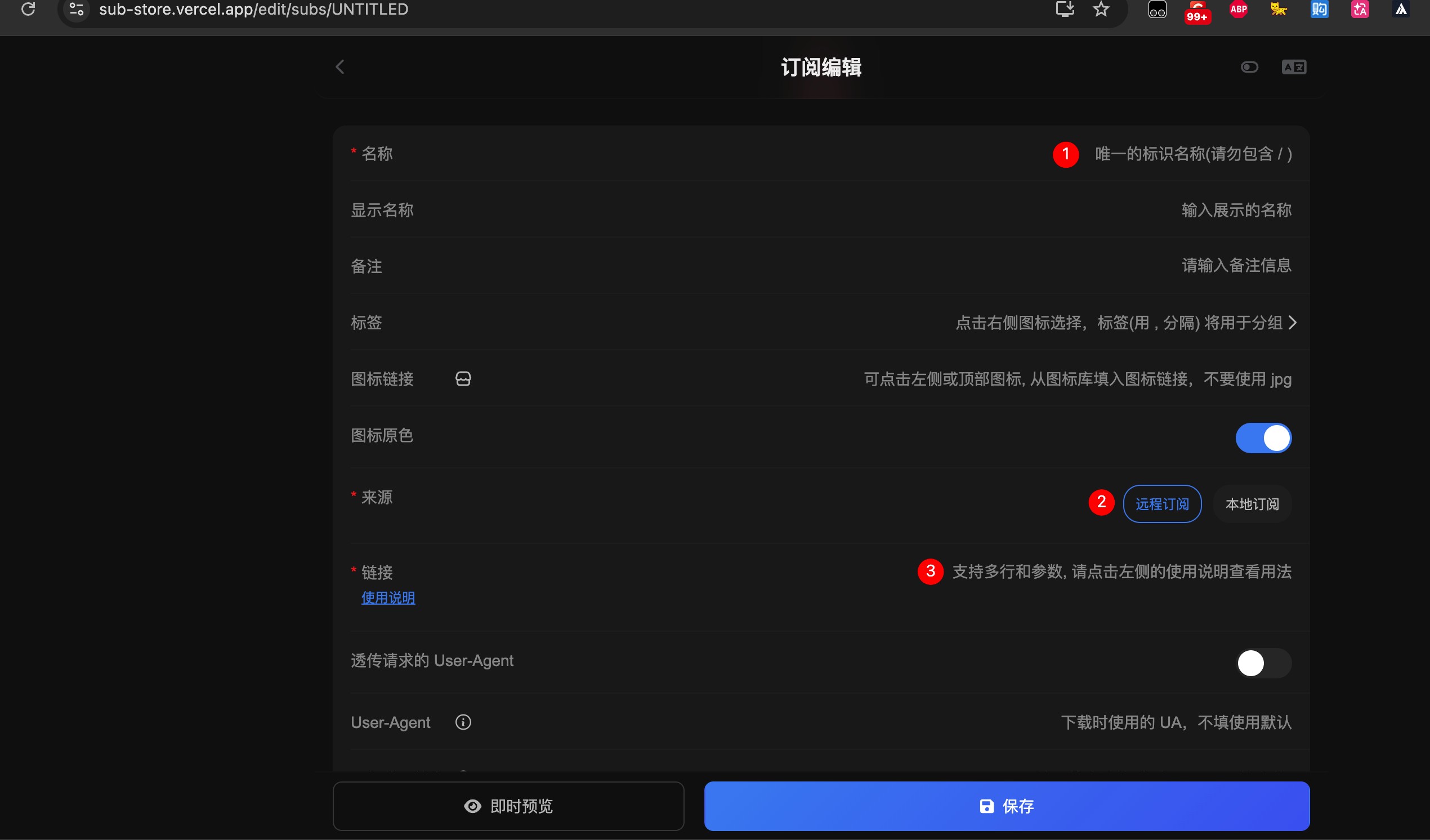Open the User-Agent info tooltip icon
Image resolution: width=1430 pixels, height=840 pixels.
(x=463, y=722)
